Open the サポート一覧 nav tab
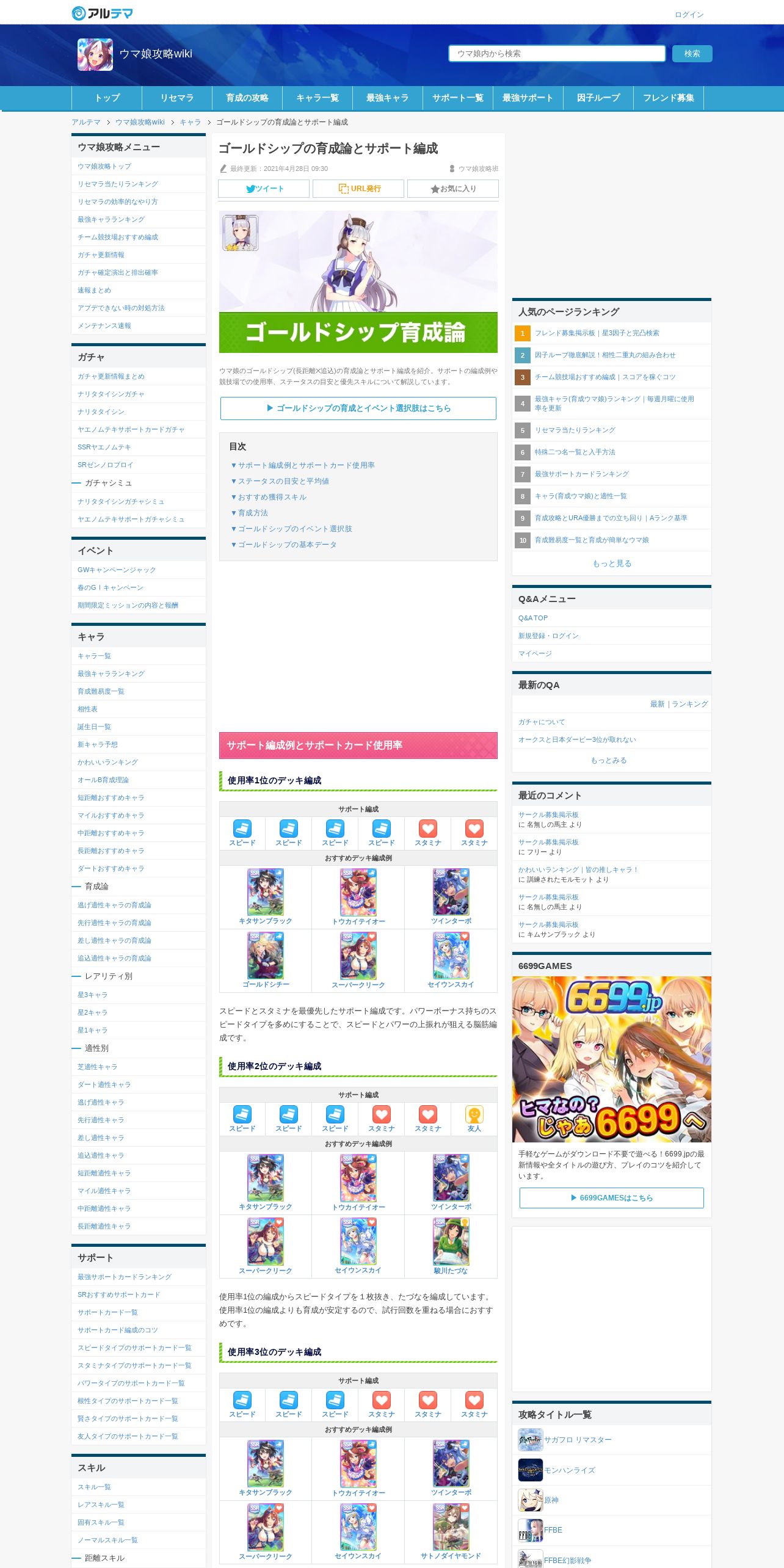784x1568 pixels. click(x=458, y=98)
